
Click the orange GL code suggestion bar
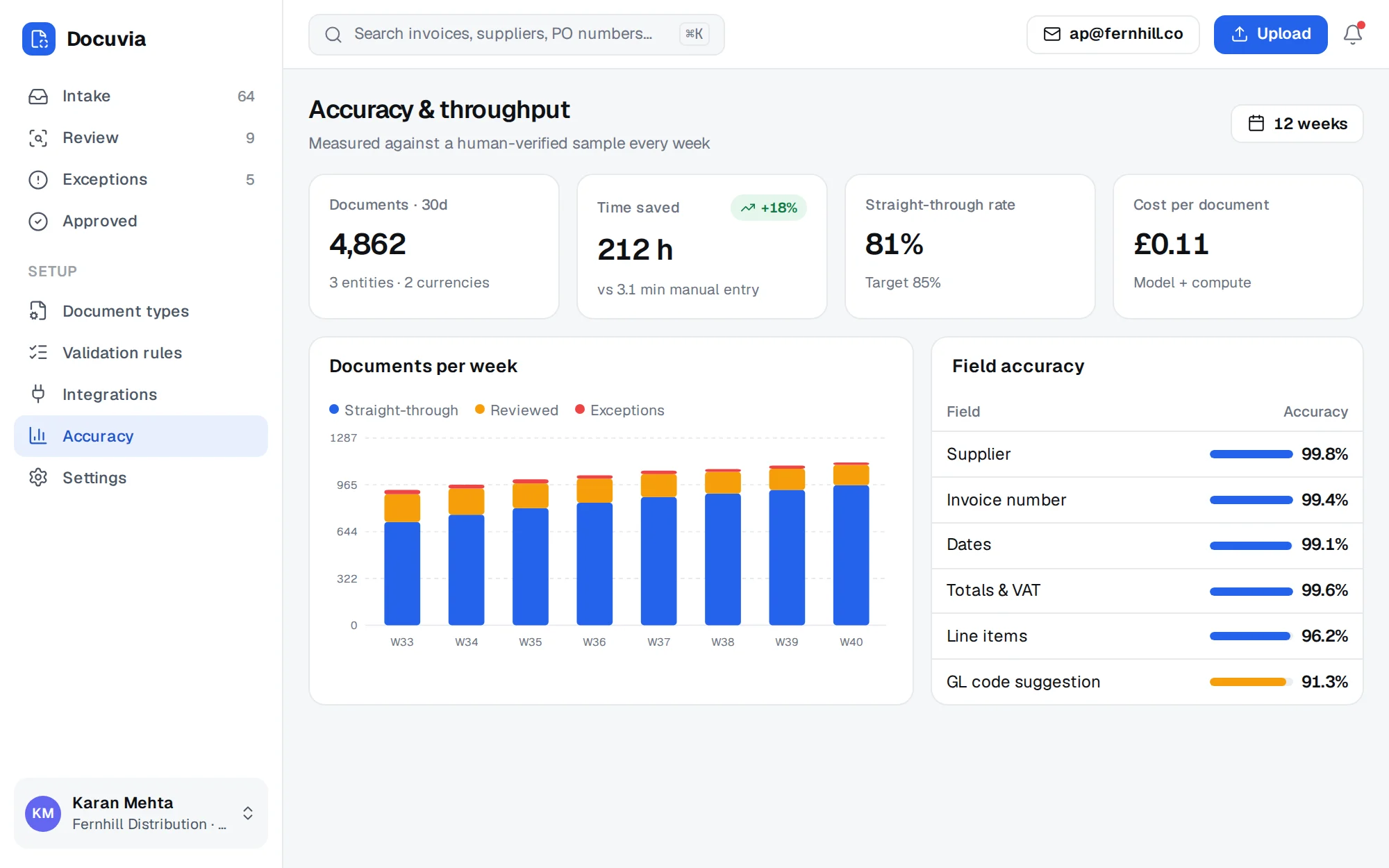(1248, 682)
